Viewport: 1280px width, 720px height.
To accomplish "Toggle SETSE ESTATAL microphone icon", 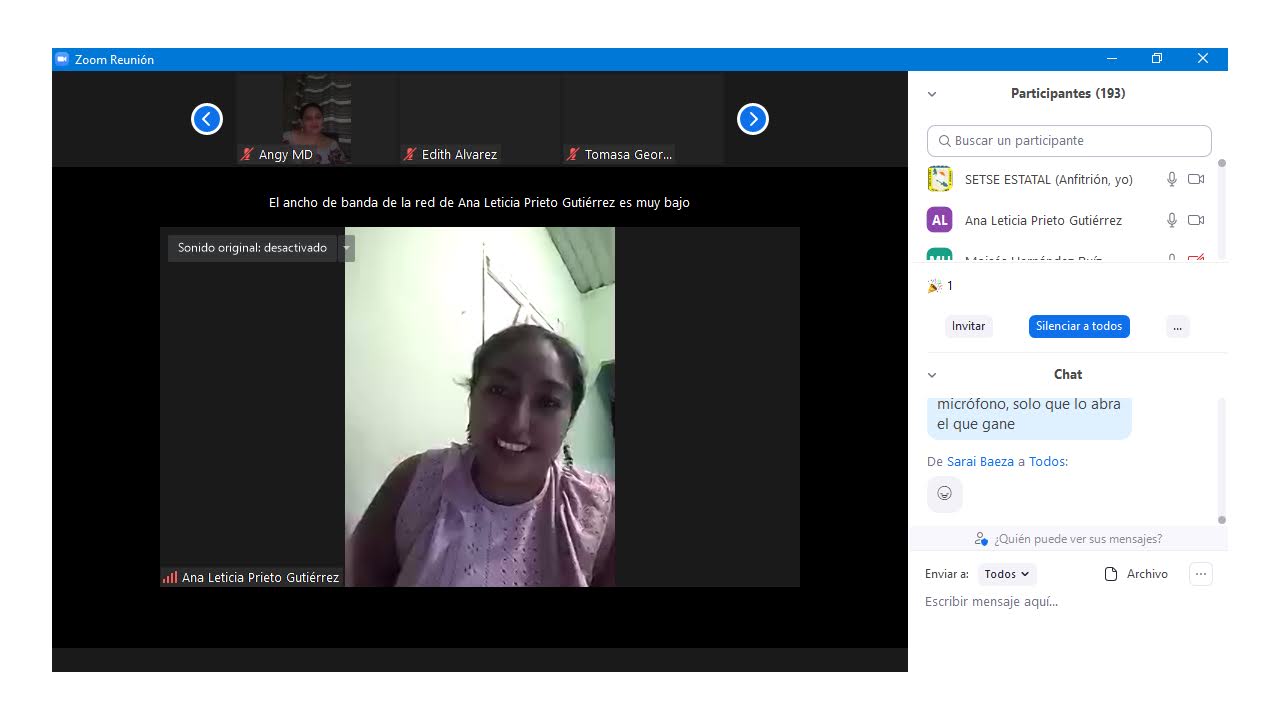I will point(1172,179).
